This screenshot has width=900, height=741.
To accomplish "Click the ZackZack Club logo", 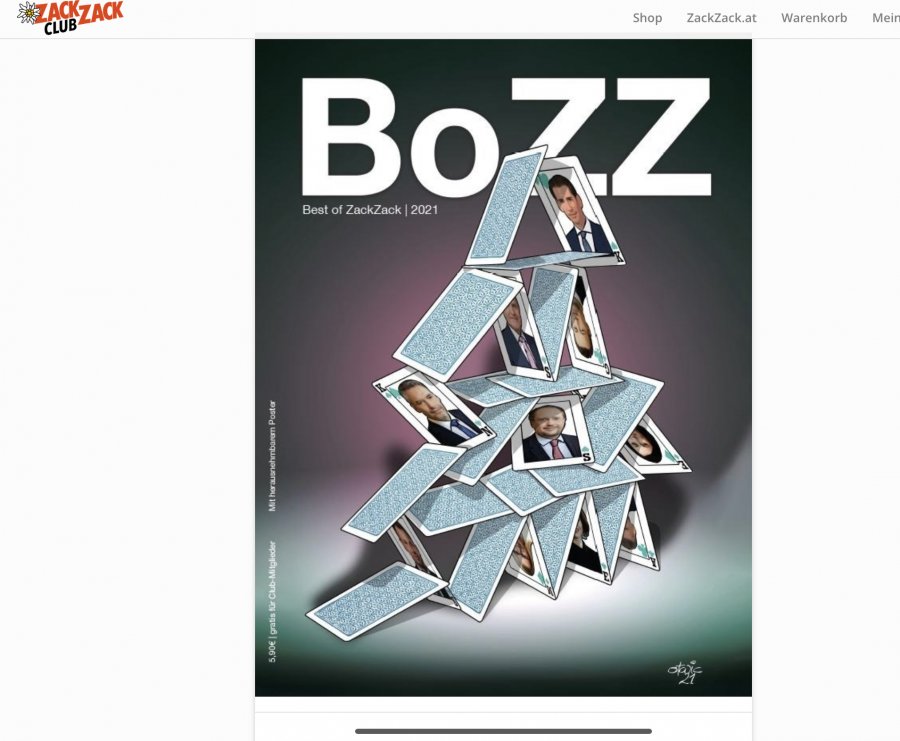I will (70, 18).
